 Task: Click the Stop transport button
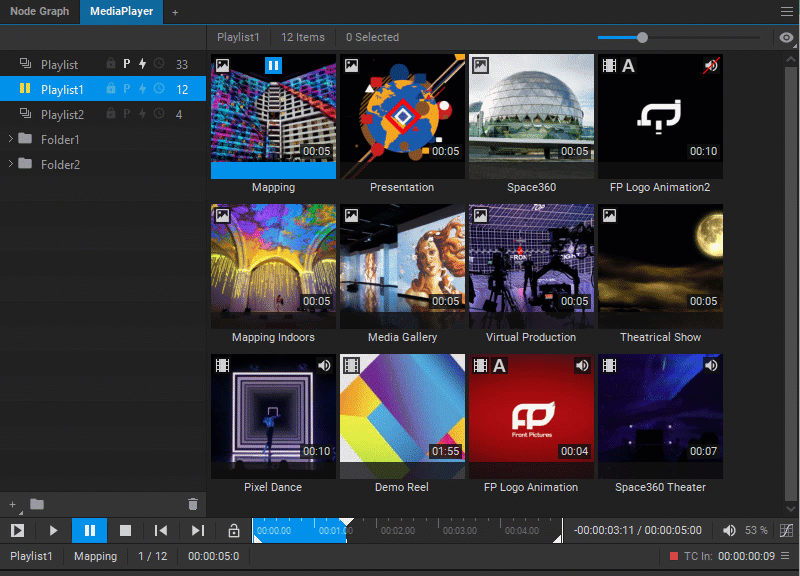pos(125,531)
